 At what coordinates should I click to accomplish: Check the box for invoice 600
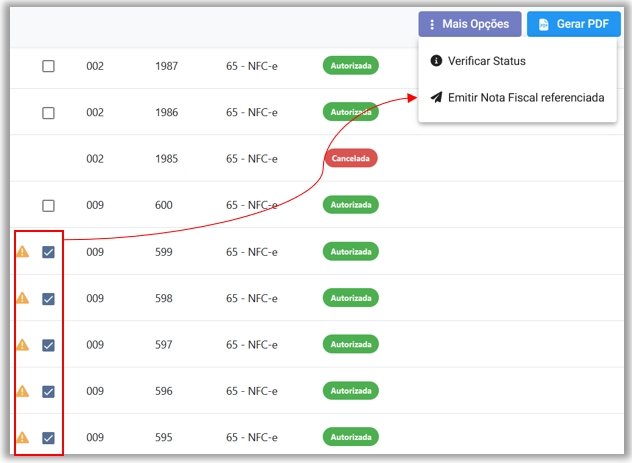(48, 206)
